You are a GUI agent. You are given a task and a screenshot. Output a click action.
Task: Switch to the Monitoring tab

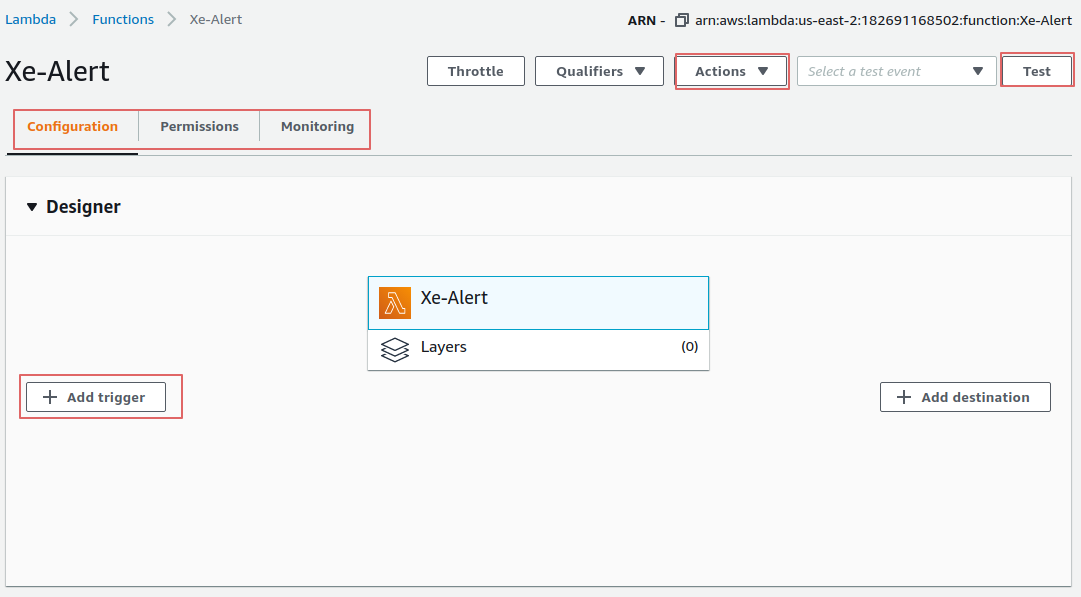click(317, 127)
